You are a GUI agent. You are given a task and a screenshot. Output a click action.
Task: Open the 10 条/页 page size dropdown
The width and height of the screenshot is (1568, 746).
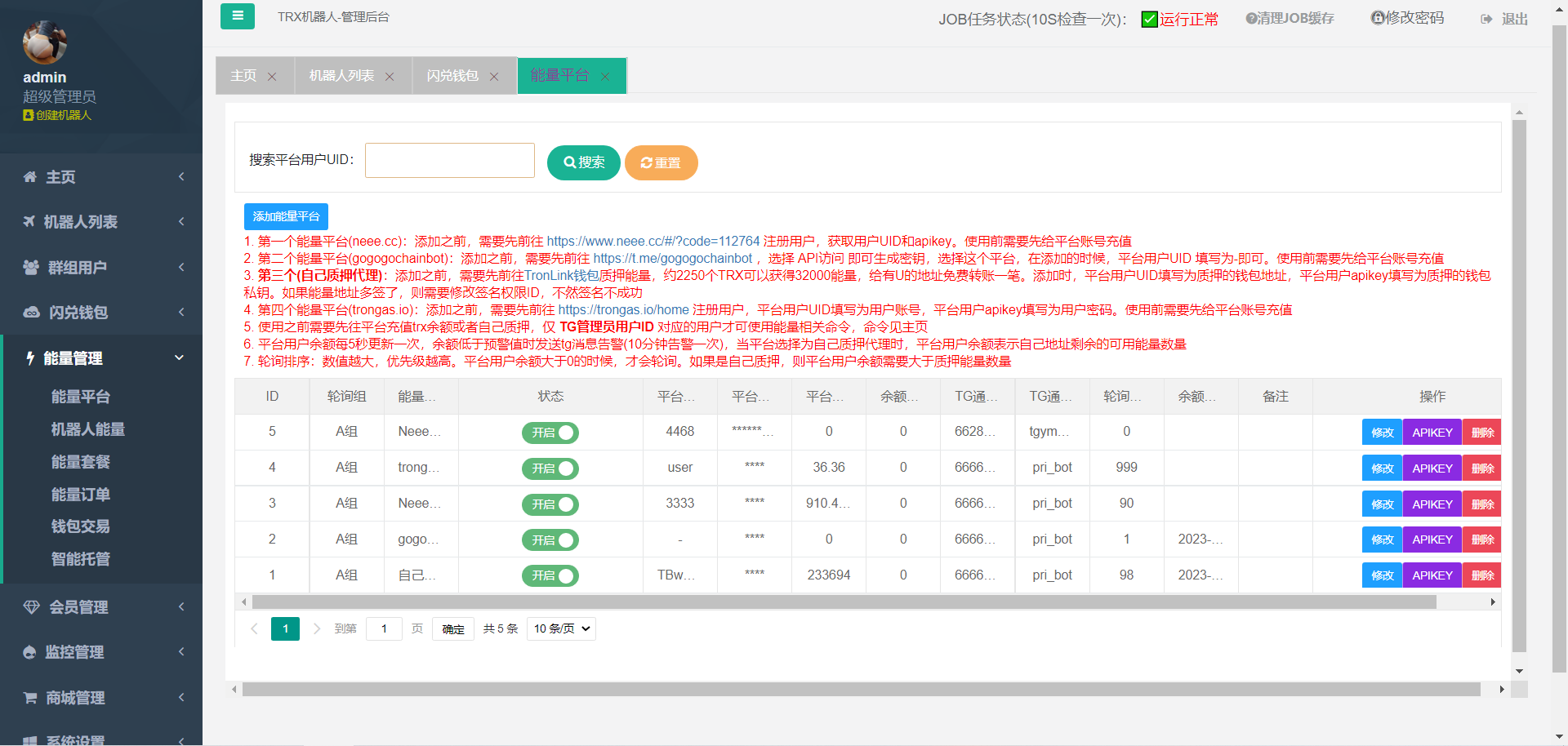[561, 628]
